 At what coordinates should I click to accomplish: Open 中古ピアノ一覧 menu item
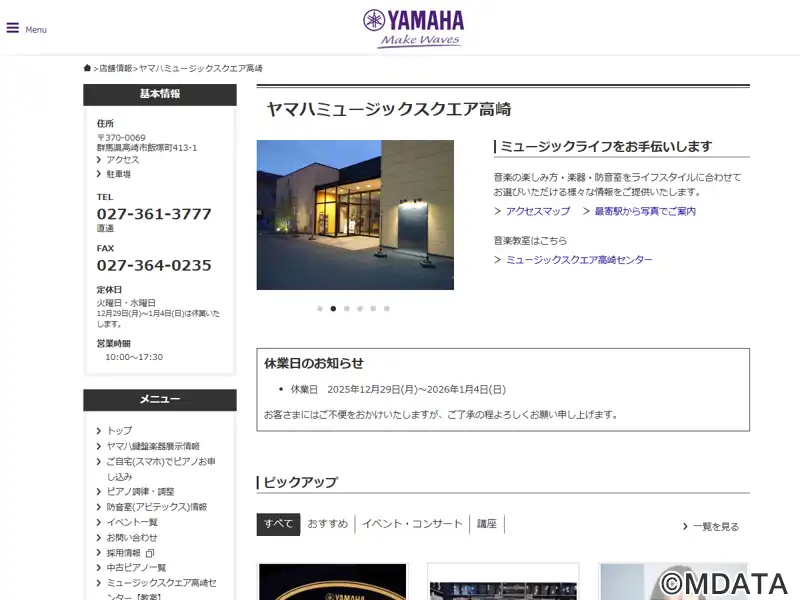point(136,567)
